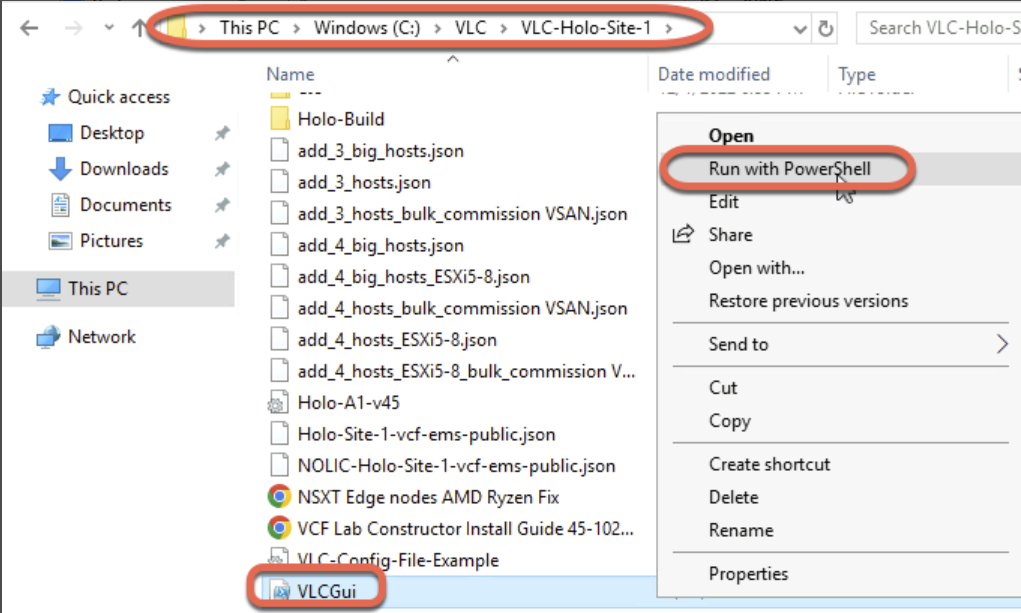Viewport: 1021px width, 613px height.
Task: Open Downloads in navigation pane
Action: click(x=124, y=169)
